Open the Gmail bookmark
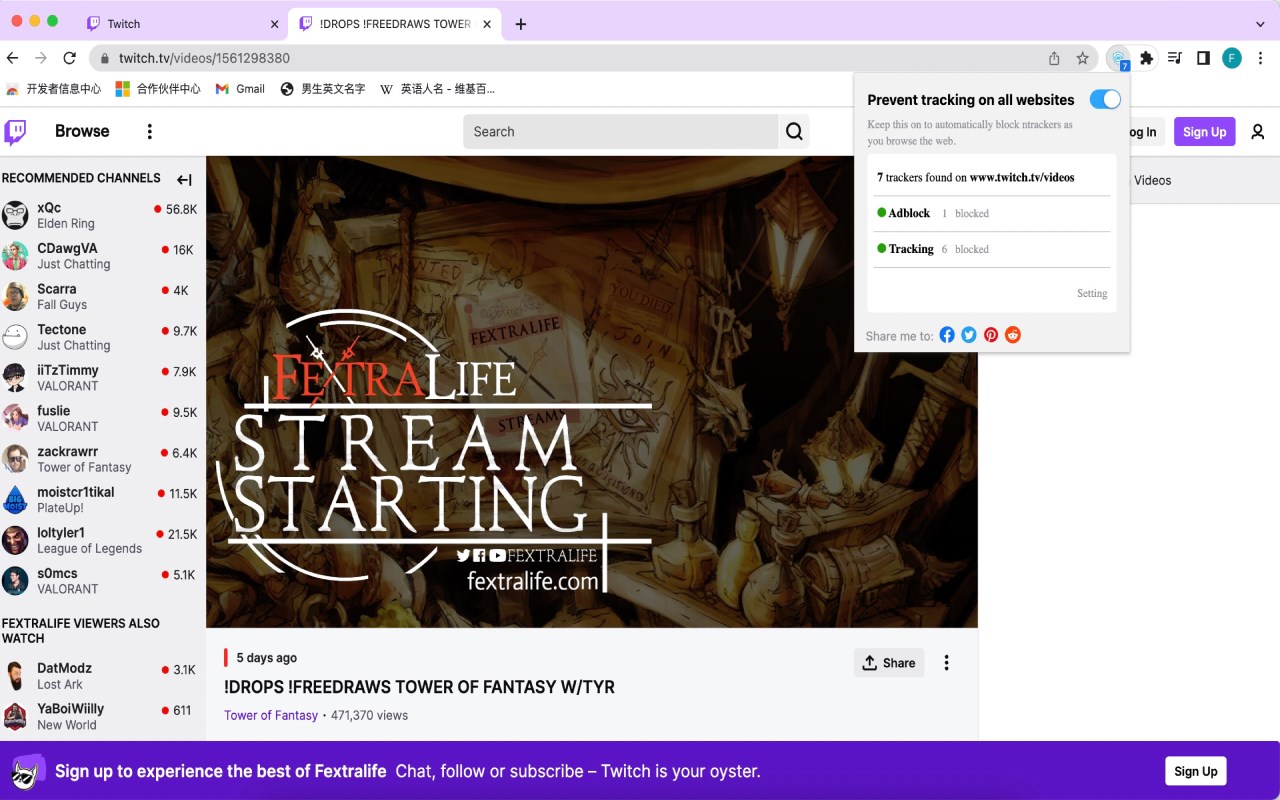Viewport: 1280px width, 800px height. (240, 89)
